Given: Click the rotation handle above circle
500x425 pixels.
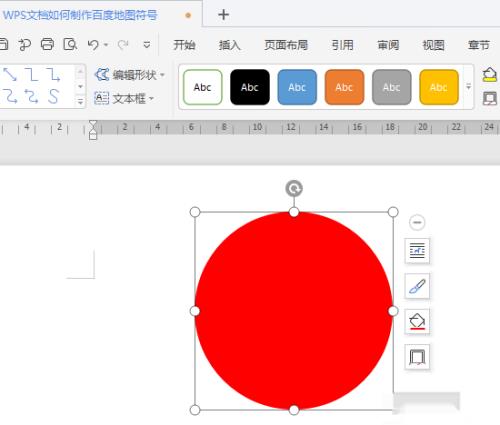Looking at the screenshot, I should click(x=294, y=189).
